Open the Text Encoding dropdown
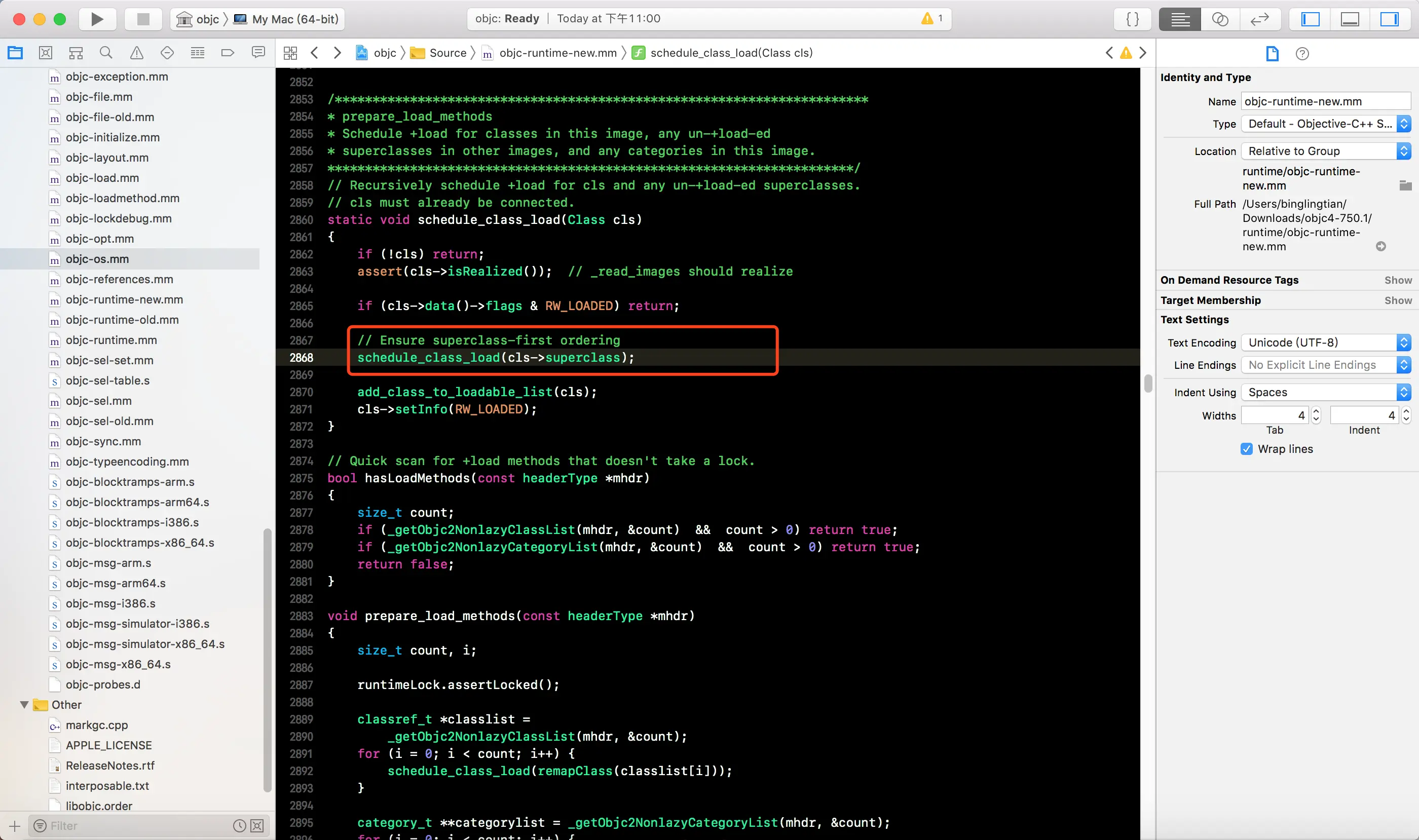 click(x=1325, y=342)
